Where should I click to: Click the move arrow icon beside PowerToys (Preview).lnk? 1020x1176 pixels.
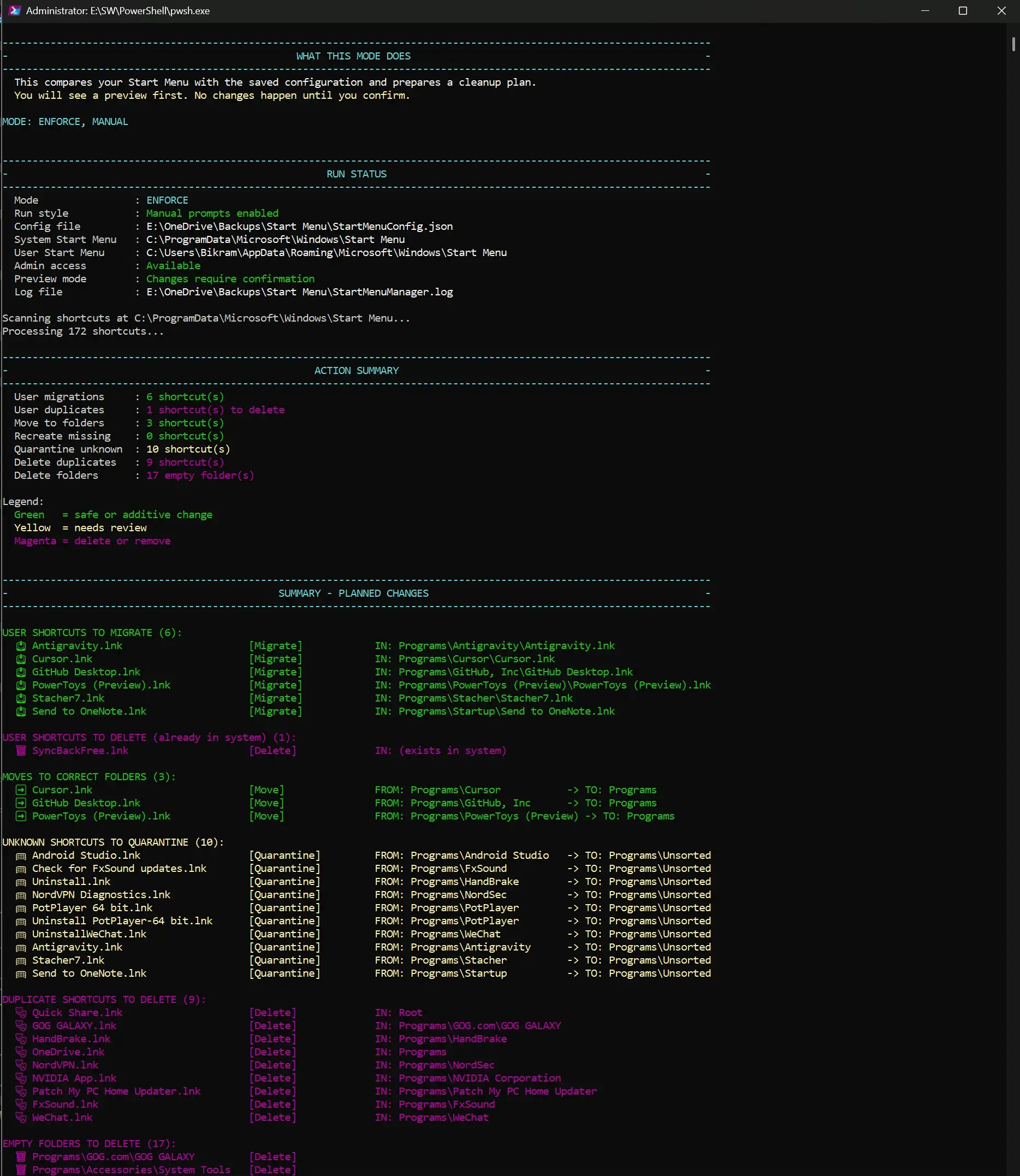(21, 816)
